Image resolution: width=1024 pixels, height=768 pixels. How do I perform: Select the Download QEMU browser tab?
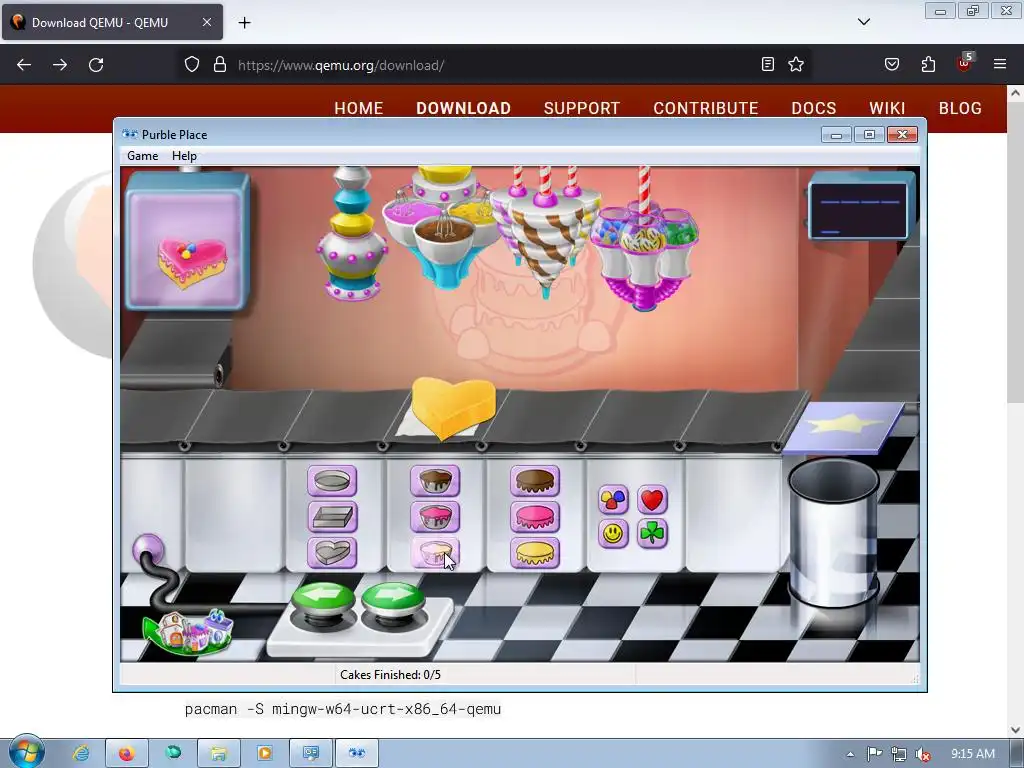pos(112,22)
